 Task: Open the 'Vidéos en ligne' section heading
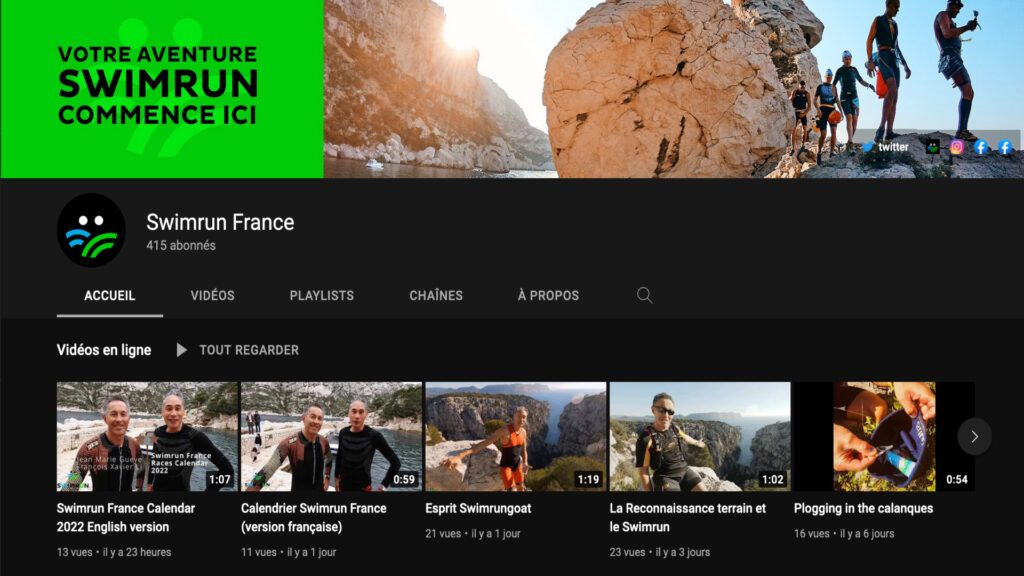(104, 350)
